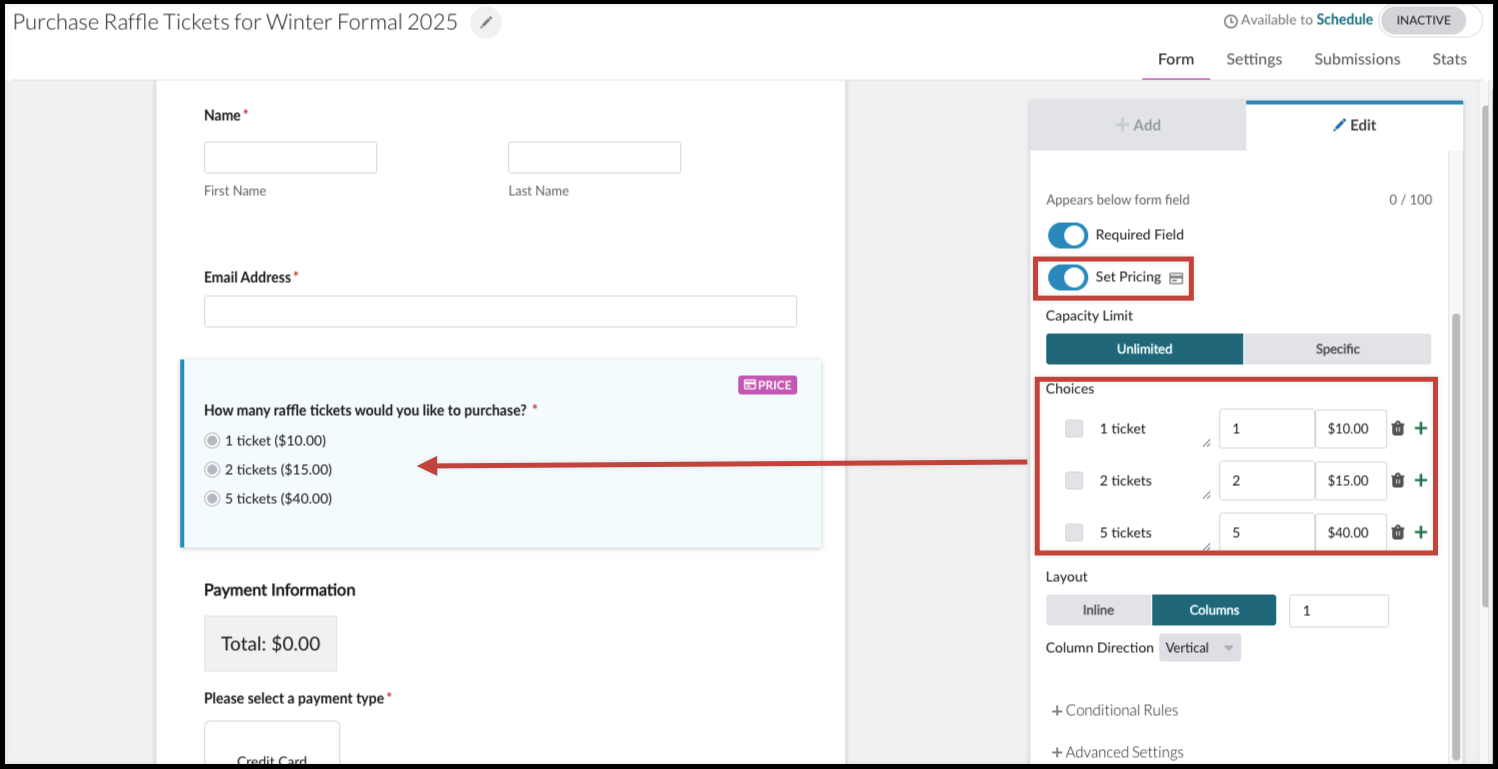Image resolution: width=1498 pixels, height=769 pixels.
Task: Expand the Conditional Rules section
Action: tap(1115, 710)
